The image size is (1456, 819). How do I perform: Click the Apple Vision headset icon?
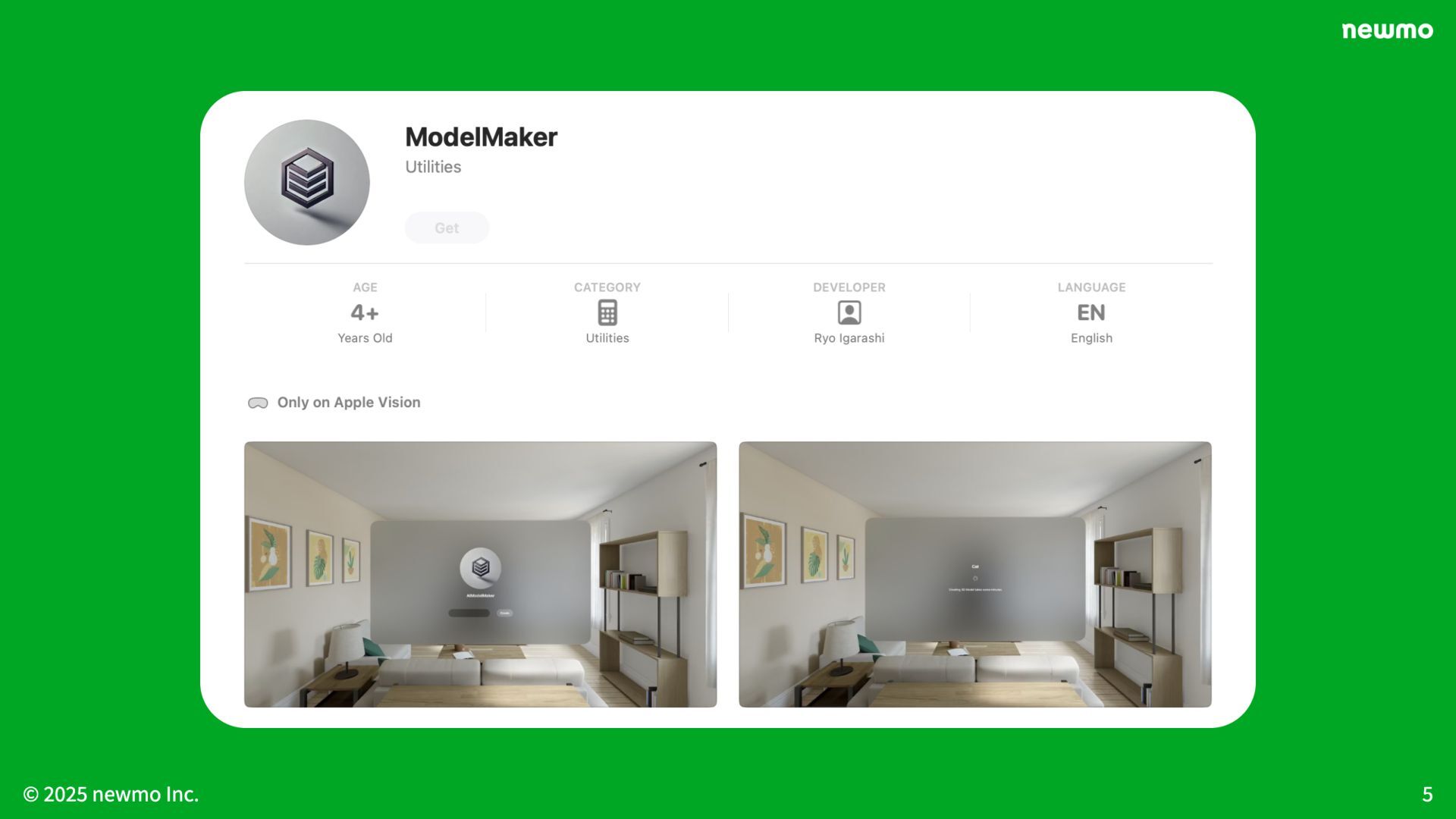tap(258, 403)
